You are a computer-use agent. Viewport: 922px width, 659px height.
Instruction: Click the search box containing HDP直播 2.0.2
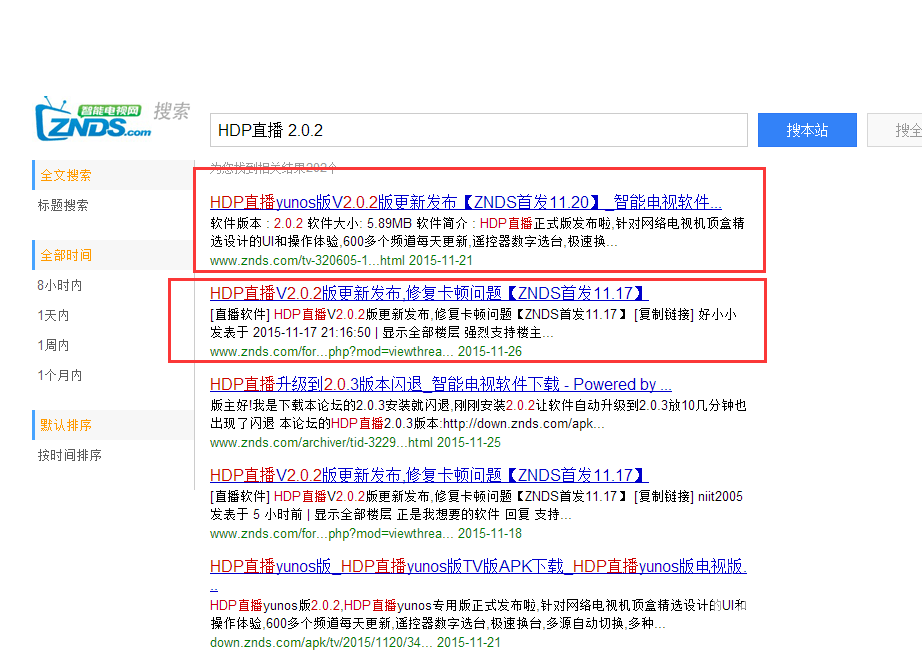coord(478,131)
